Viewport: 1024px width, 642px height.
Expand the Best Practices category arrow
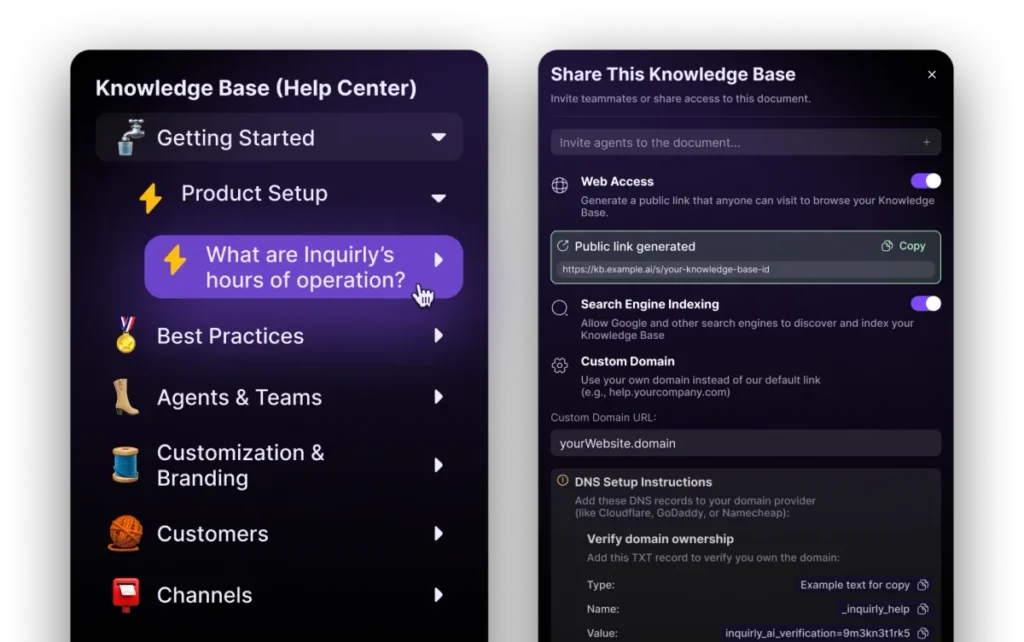(x=438, y=336)
